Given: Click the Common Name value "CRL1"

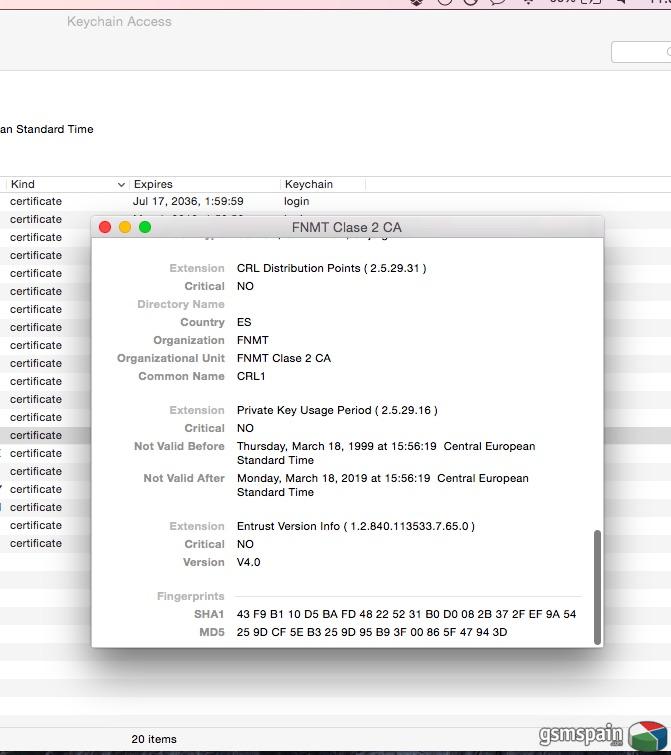Looking at the screenshot, I should [251, 376].
